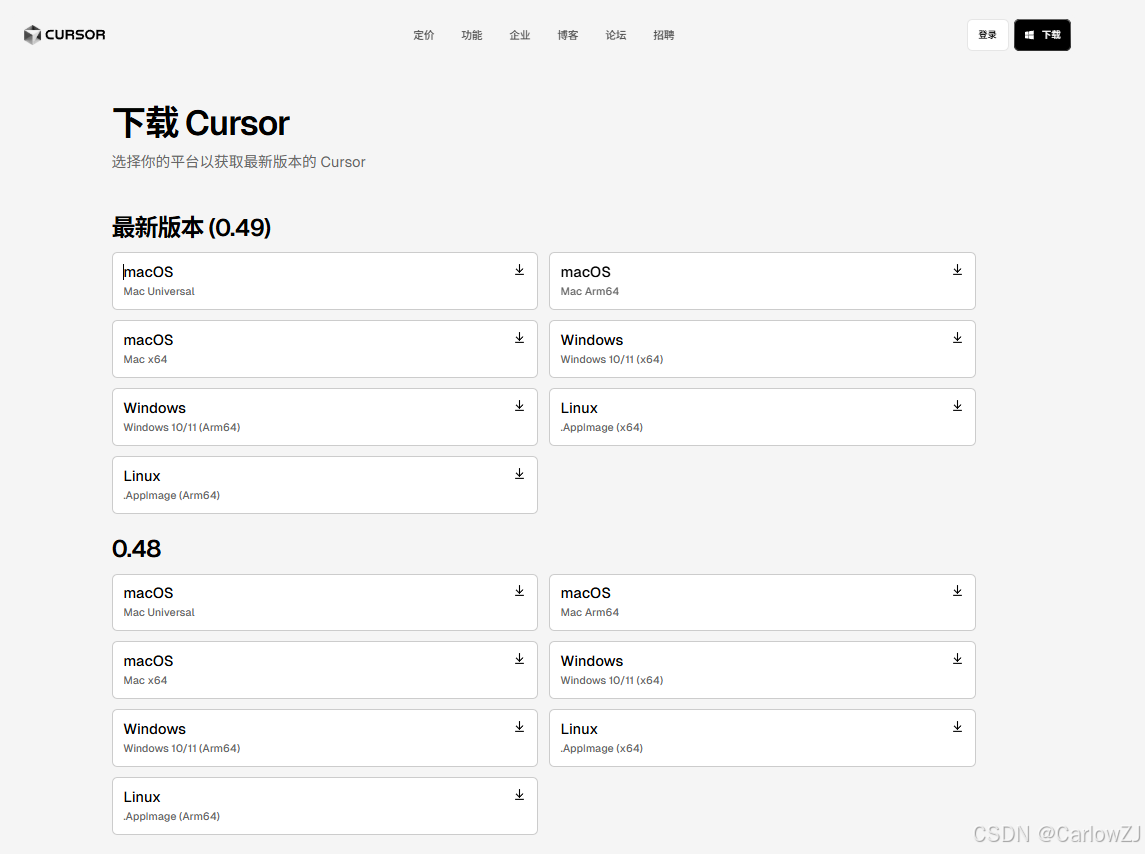Image resolution: width=1145 pixels, height=854 pixels.
Task: Open the 博客 blog page
Action: (x=567, y=35)
